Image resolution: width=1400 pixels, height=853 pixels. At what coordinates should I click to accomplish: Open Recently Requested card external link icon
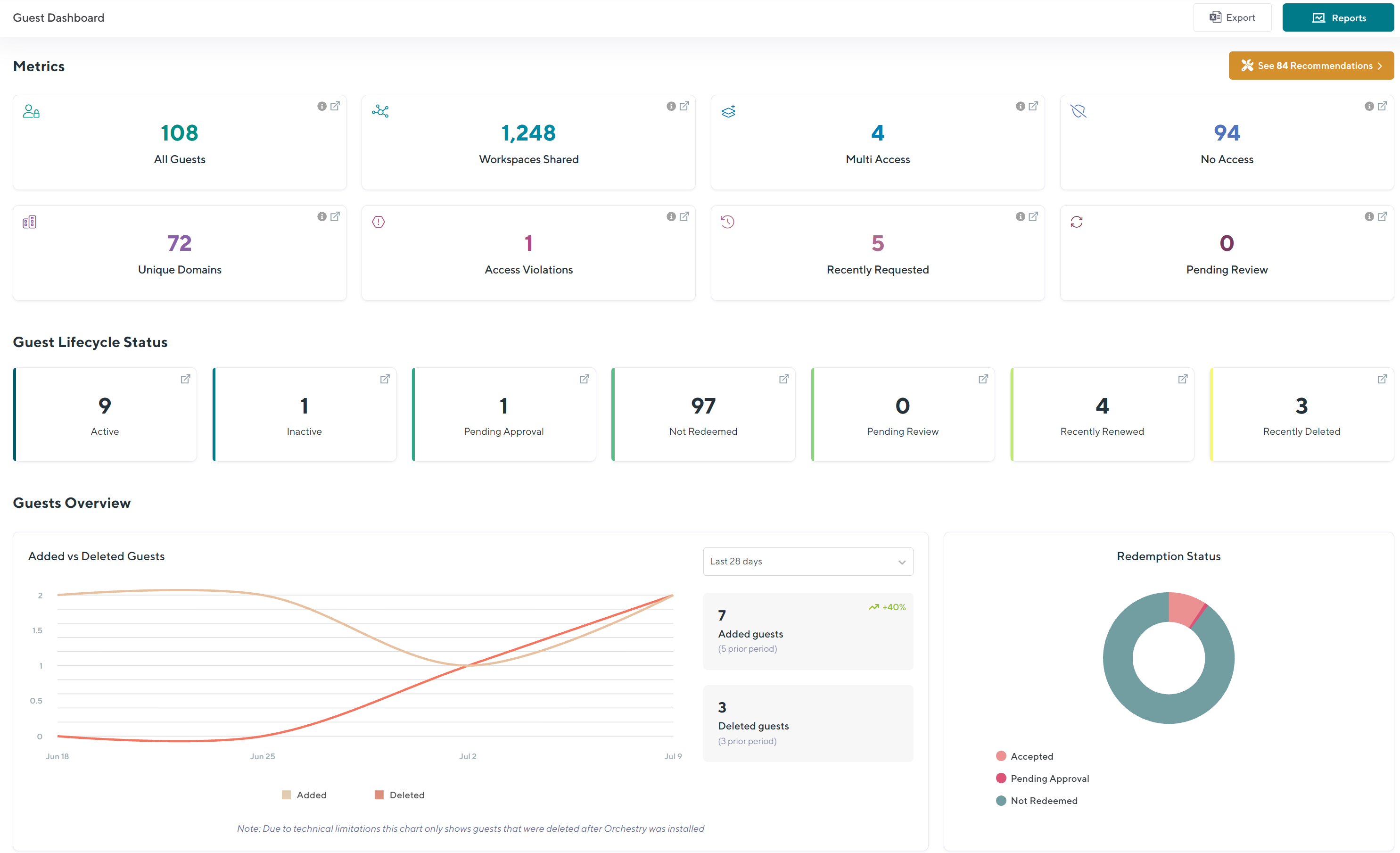[x=1034, y=216]
